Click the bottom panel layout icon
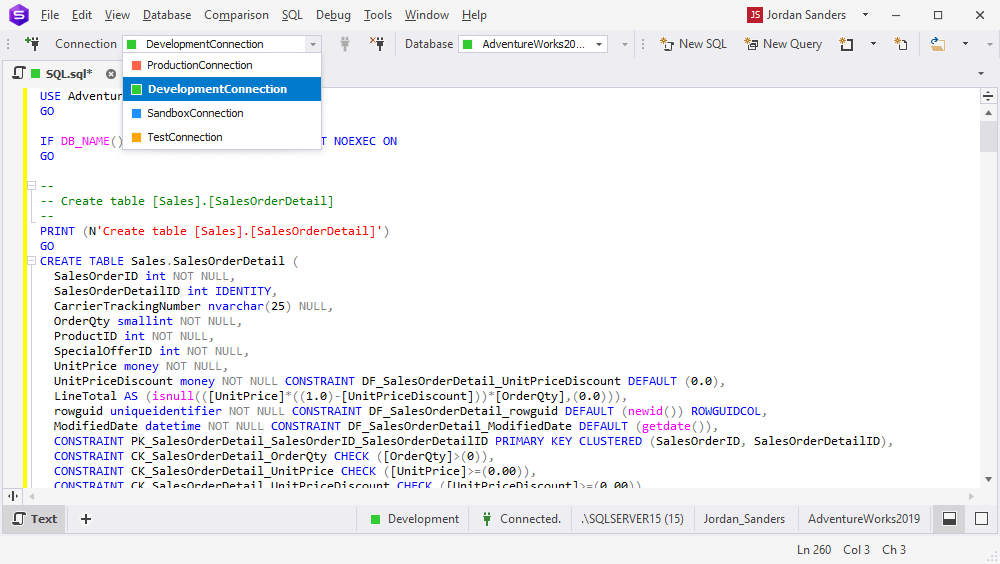1000x564 pixels. 950,519
